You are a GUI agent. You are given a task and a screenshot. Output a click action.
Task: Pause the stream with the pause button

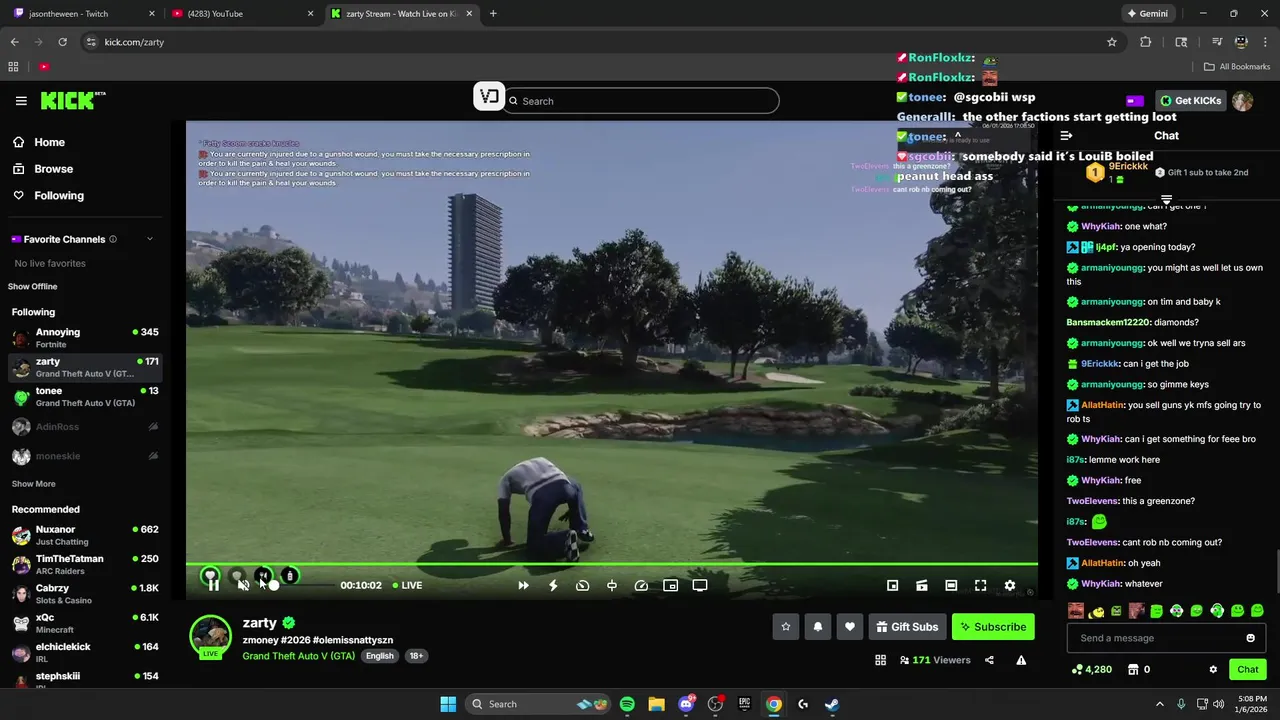[213, 585]
